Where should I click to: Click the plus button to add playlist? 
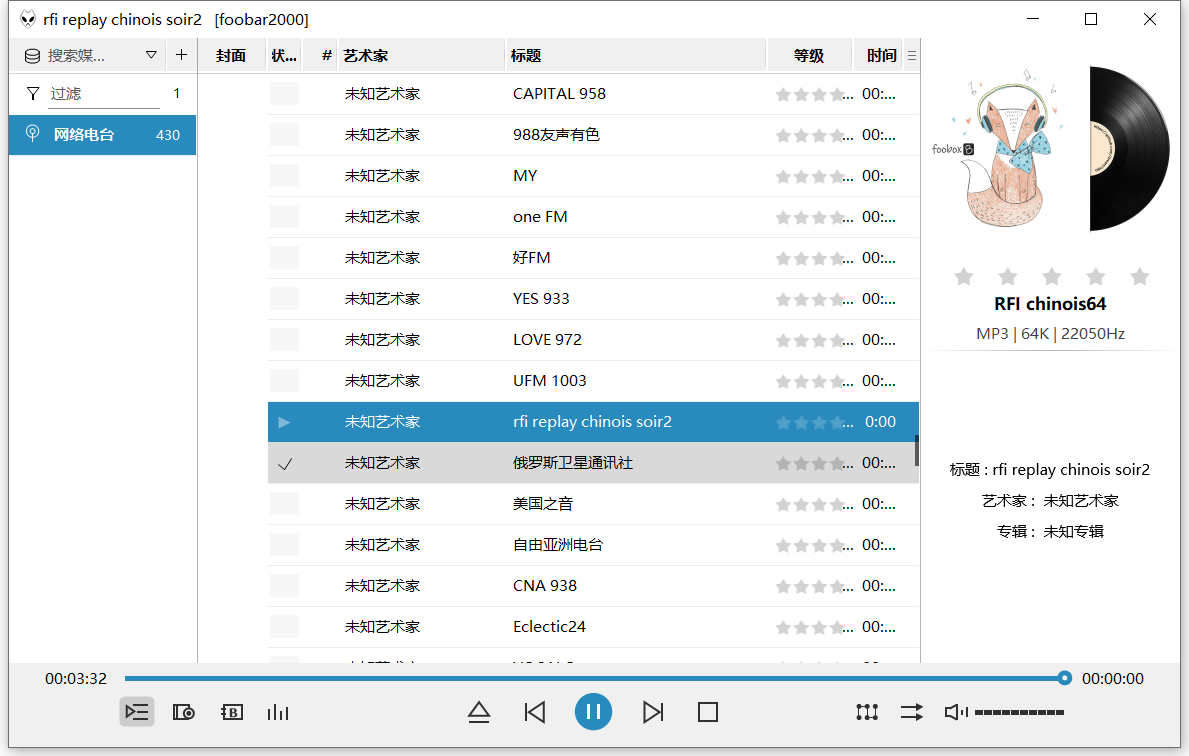tap(181, 55)
